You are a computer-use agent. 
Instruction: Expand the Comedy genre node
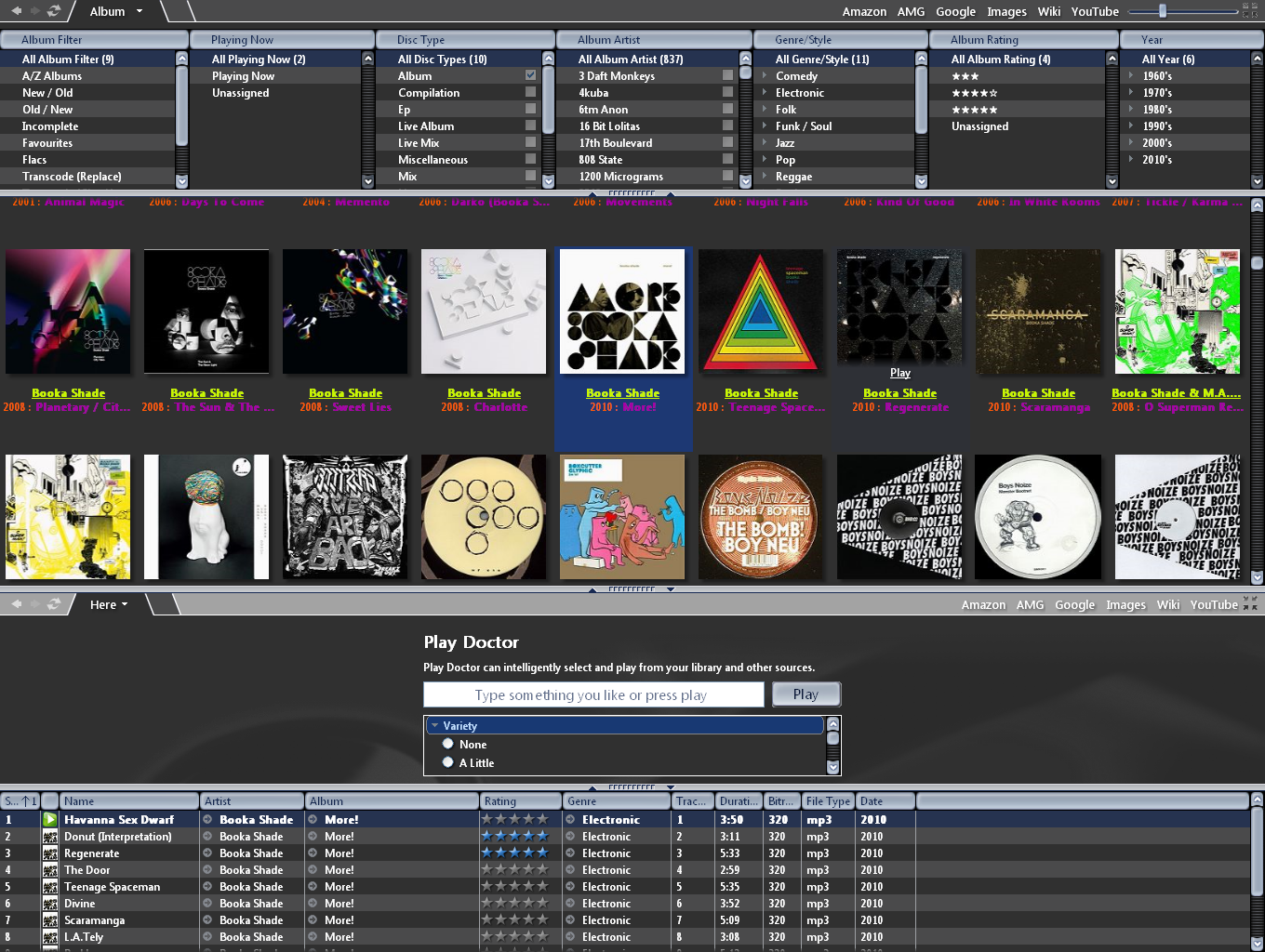pos(765,75)
